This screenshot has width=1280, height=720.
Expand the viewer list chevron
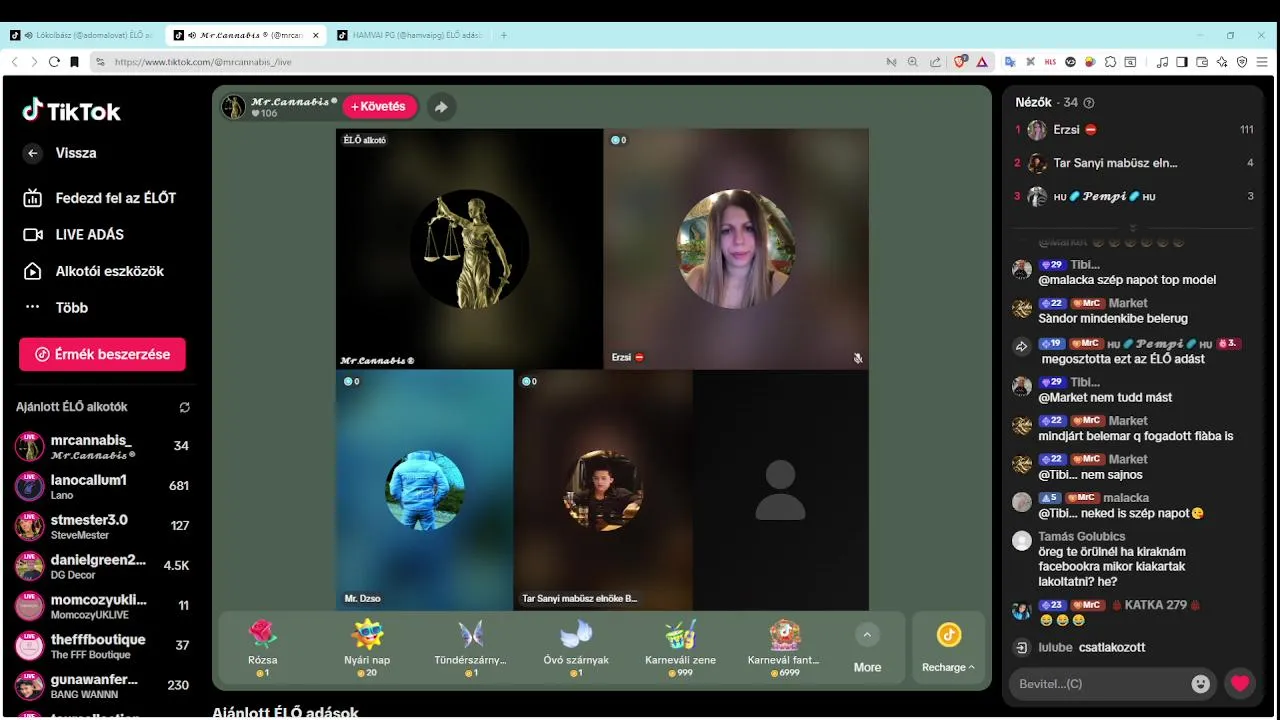pyautogui.click(x=1133, y=228)
